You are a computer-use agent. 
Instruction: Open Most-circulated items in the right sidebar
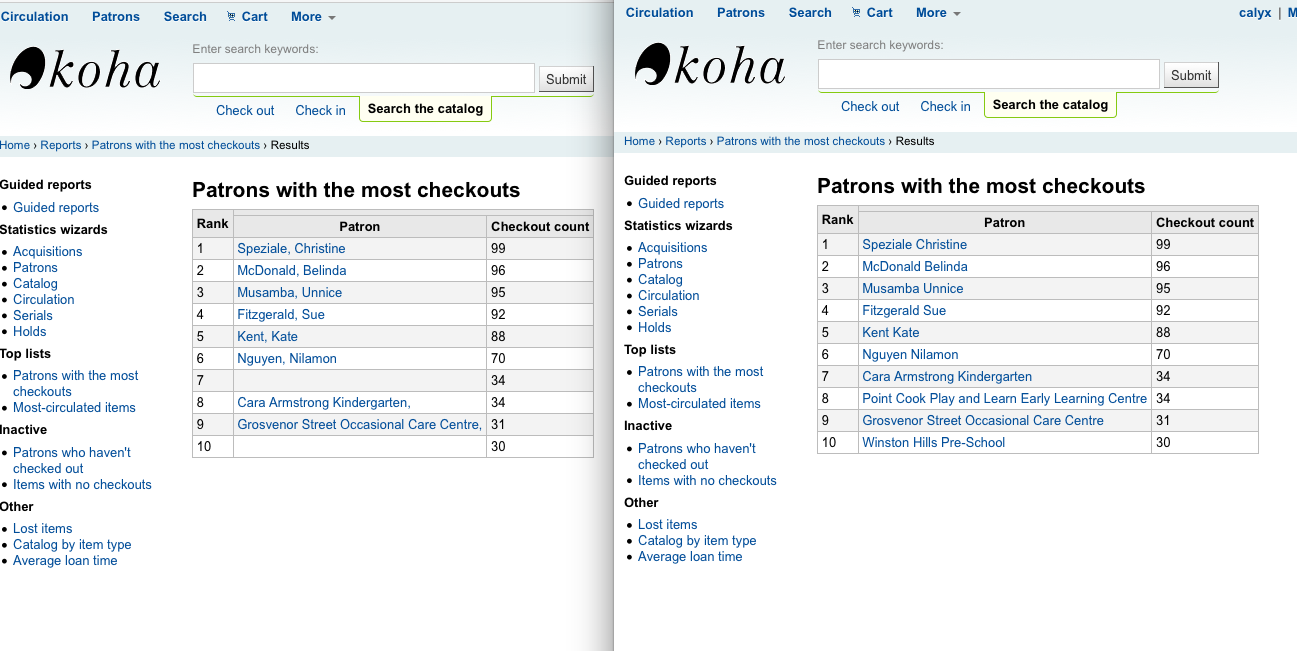(x=699, y=404)
